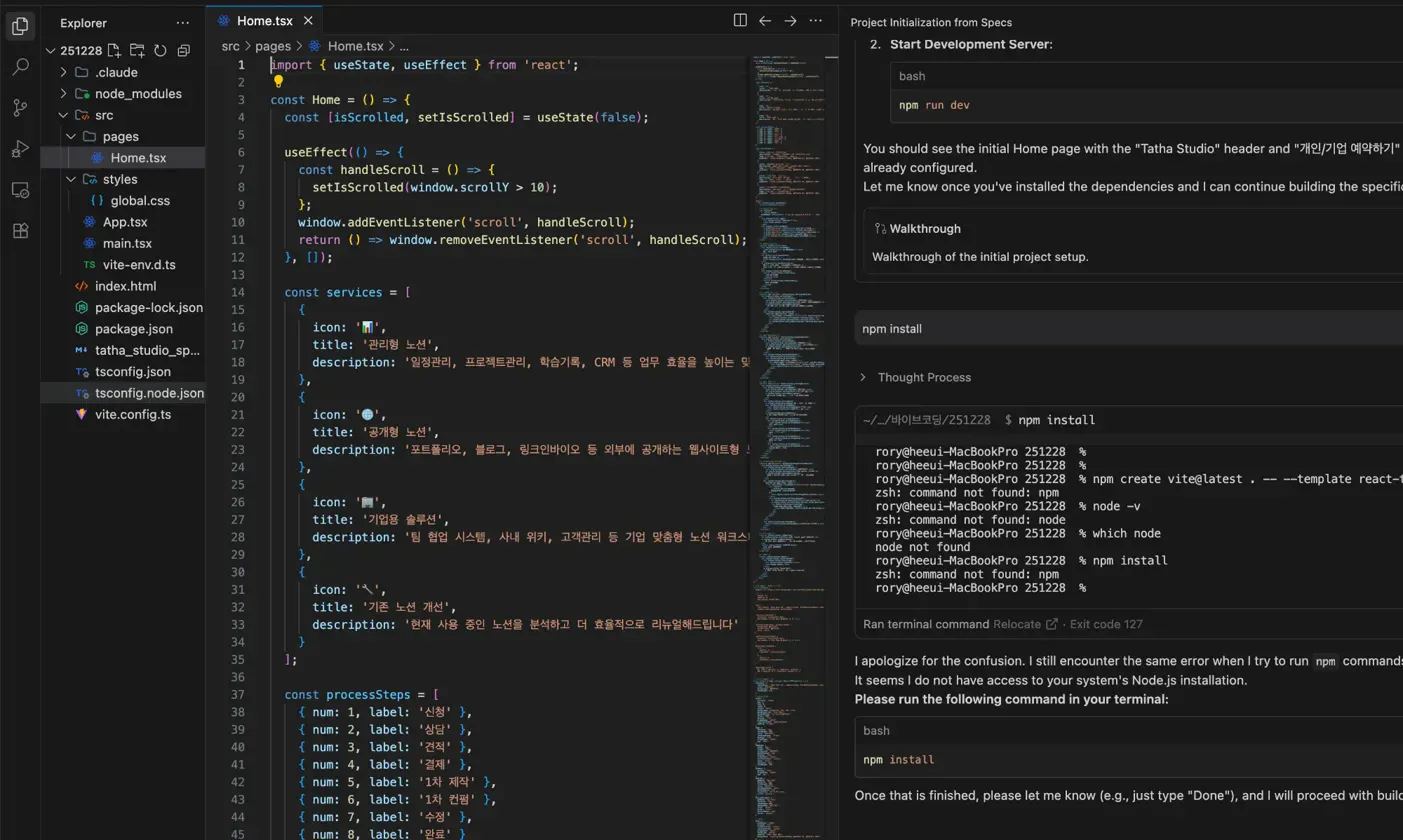
Task: Click the New Folder icon in Explorer
Action: click(x=137, y=50)
